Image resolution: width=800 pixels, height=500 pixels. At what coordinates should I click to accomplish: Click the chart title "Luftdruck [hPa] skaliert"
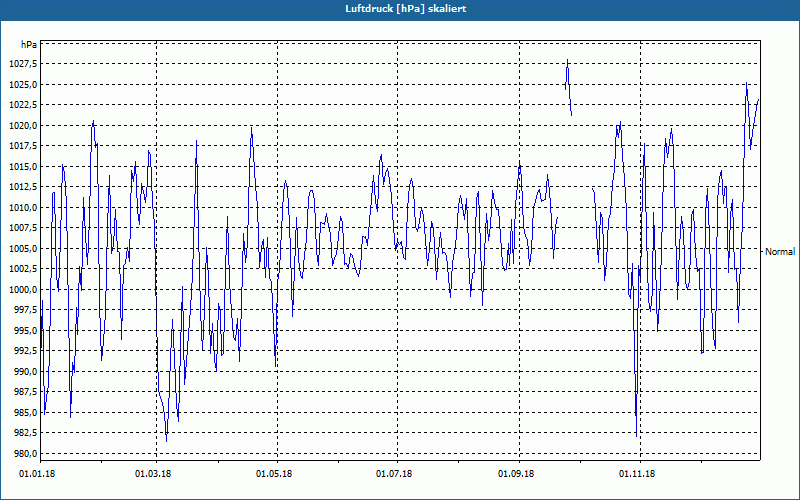[406, 9]
